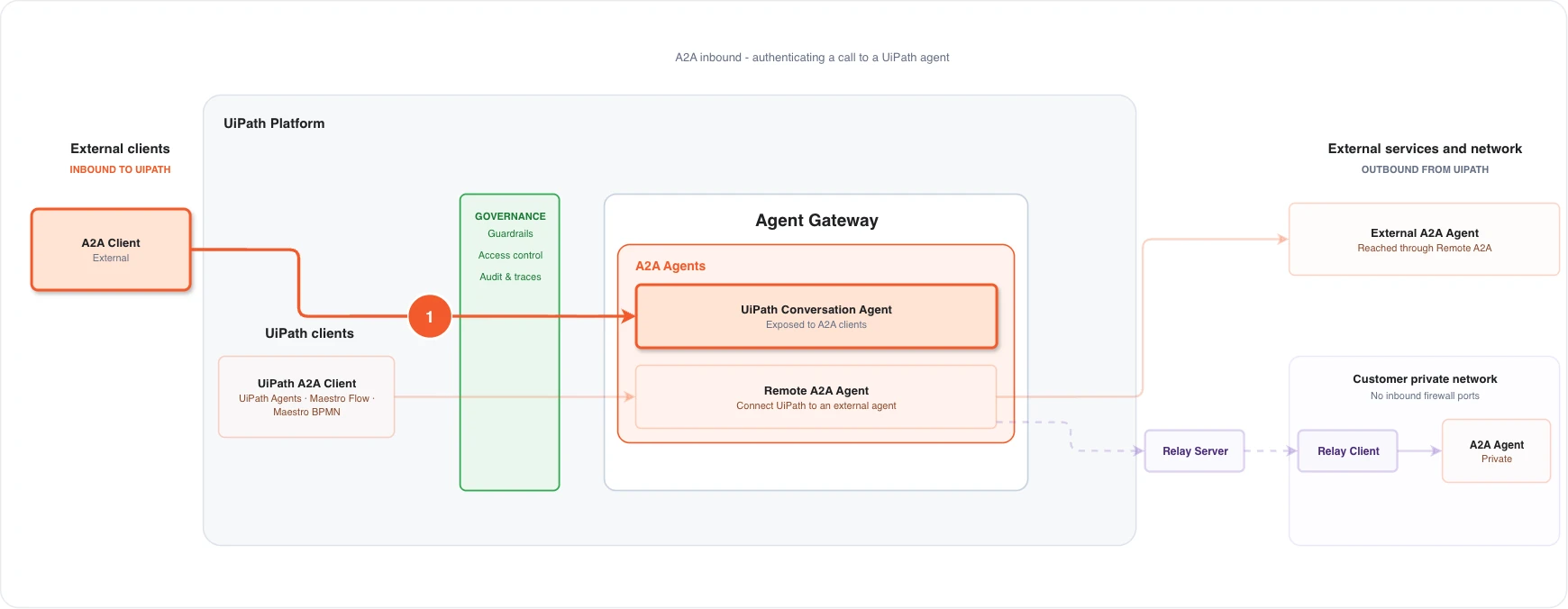Click Connect UiPath to an external agent text
1568x609 pixels.
coord(816,406)
